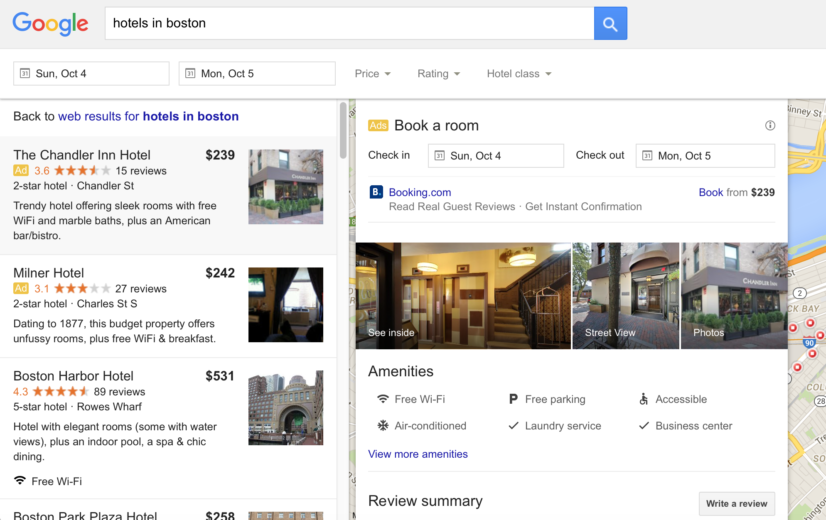
Task: Open the Booking.com link
Action: point(420,192)
